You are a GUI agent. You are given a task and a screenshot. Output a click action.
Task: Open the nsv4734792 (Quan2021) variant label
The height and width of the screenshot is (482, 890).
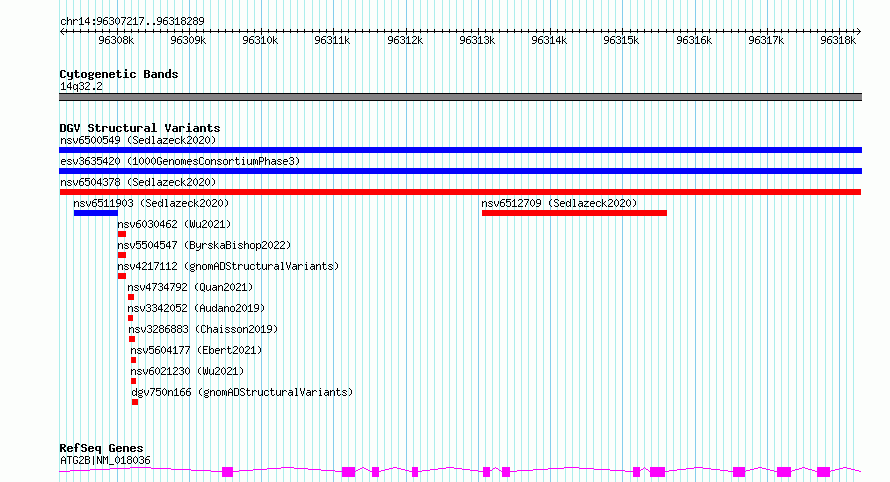(x=190, y=287)
